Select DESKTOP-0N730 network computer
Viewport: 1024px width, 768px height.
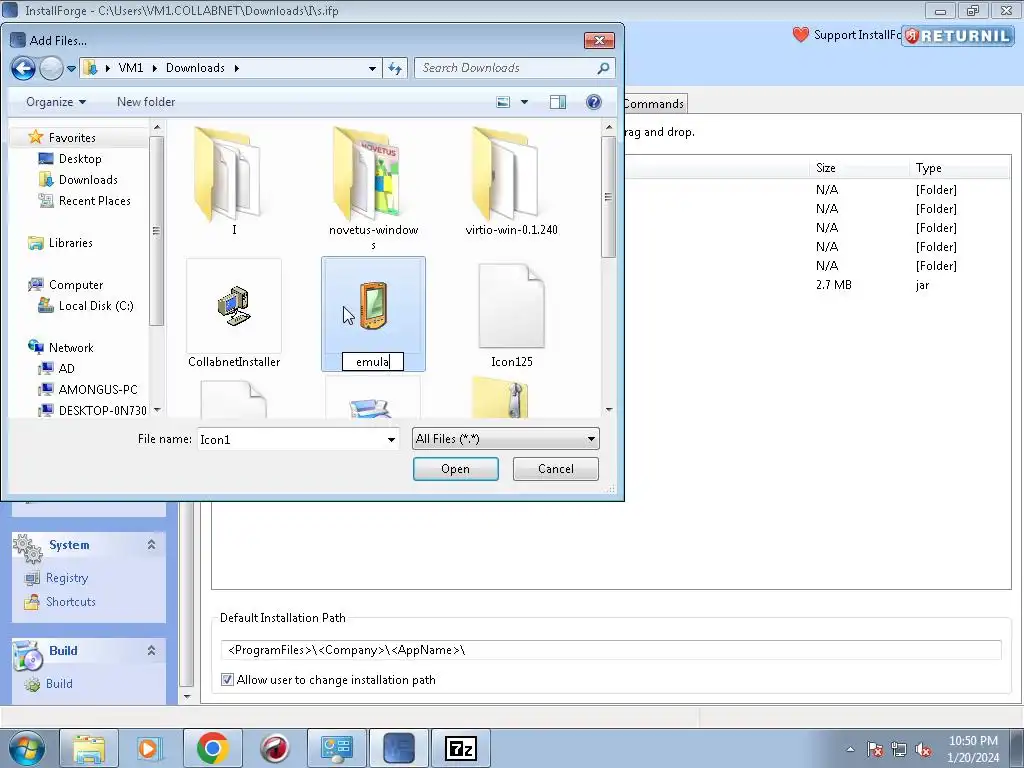pyautogui.click(x=102, y=410)
